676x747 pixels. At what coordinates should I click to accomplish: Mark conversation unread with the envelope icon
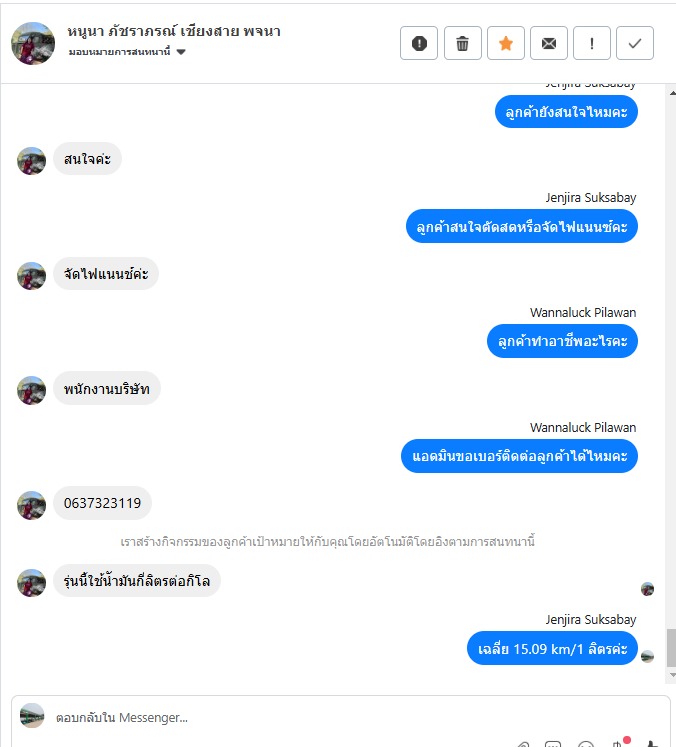pos(548,43)
